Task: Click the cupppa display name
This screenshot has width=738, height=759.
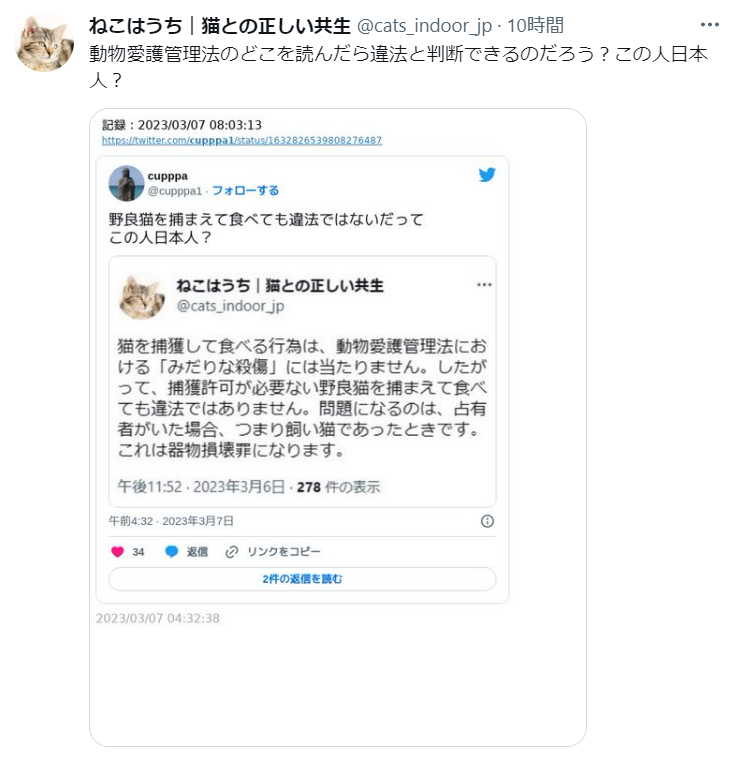Action: [167, 176]
